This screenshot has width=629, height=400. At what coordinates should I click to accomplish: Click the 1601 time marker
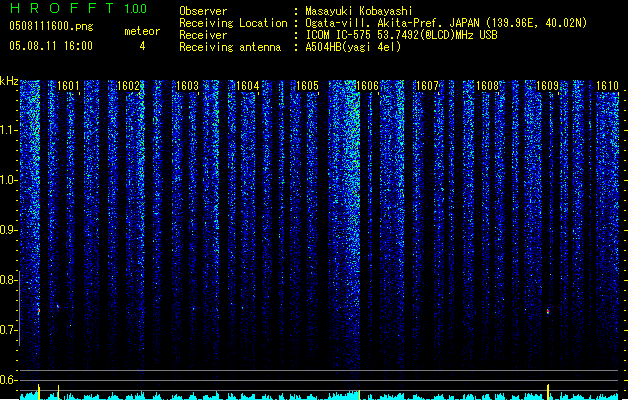68,86
